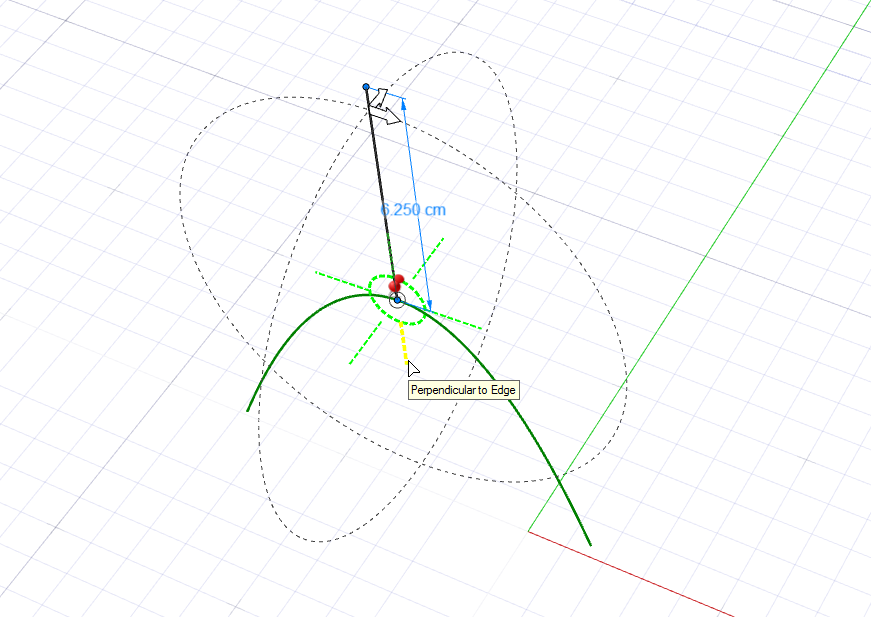This screenshot has height=617, width=871.
Task: Click the red axis line
Action: [x=630, y=572]
